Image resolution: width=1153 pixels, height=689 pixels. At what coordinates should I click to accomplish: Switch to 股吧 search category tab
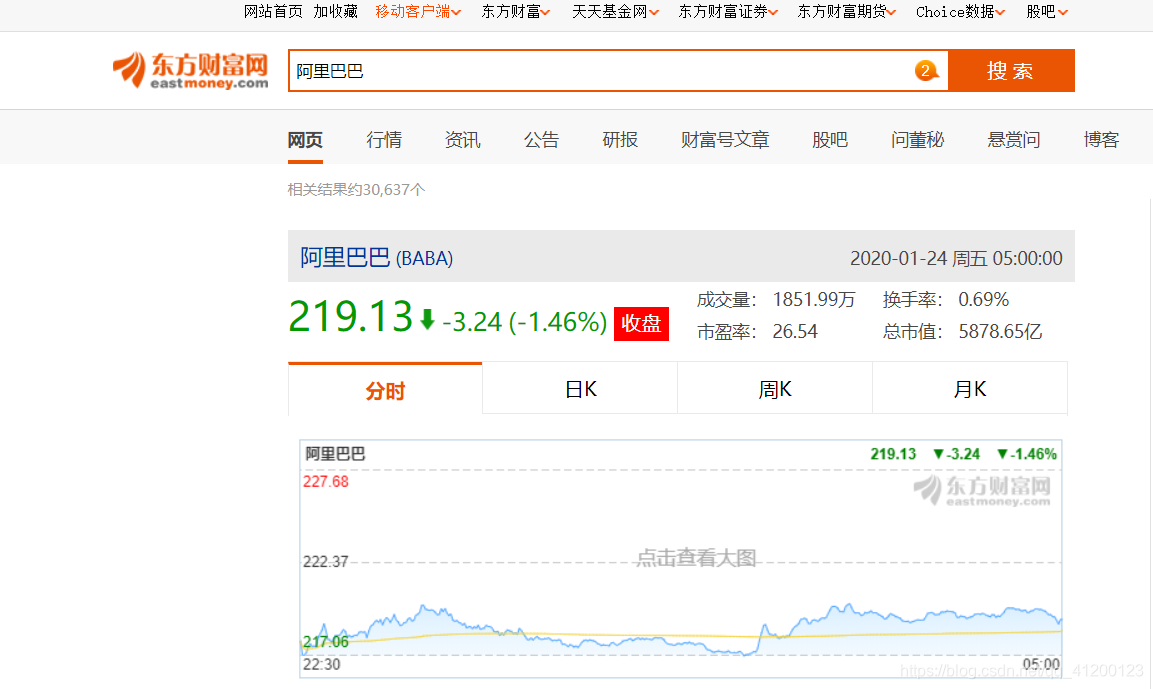pos(830,140)
